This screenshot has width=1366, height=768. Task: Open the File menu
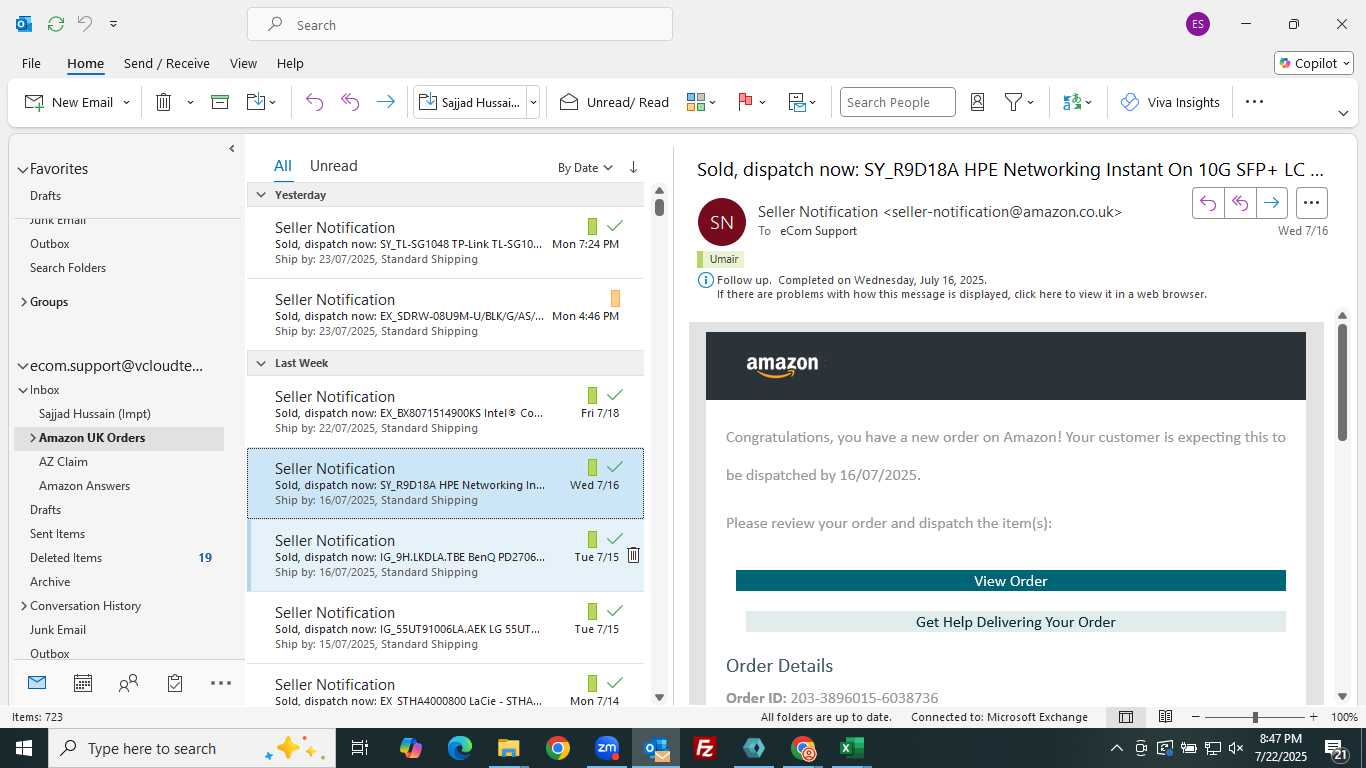click(31, 63)
